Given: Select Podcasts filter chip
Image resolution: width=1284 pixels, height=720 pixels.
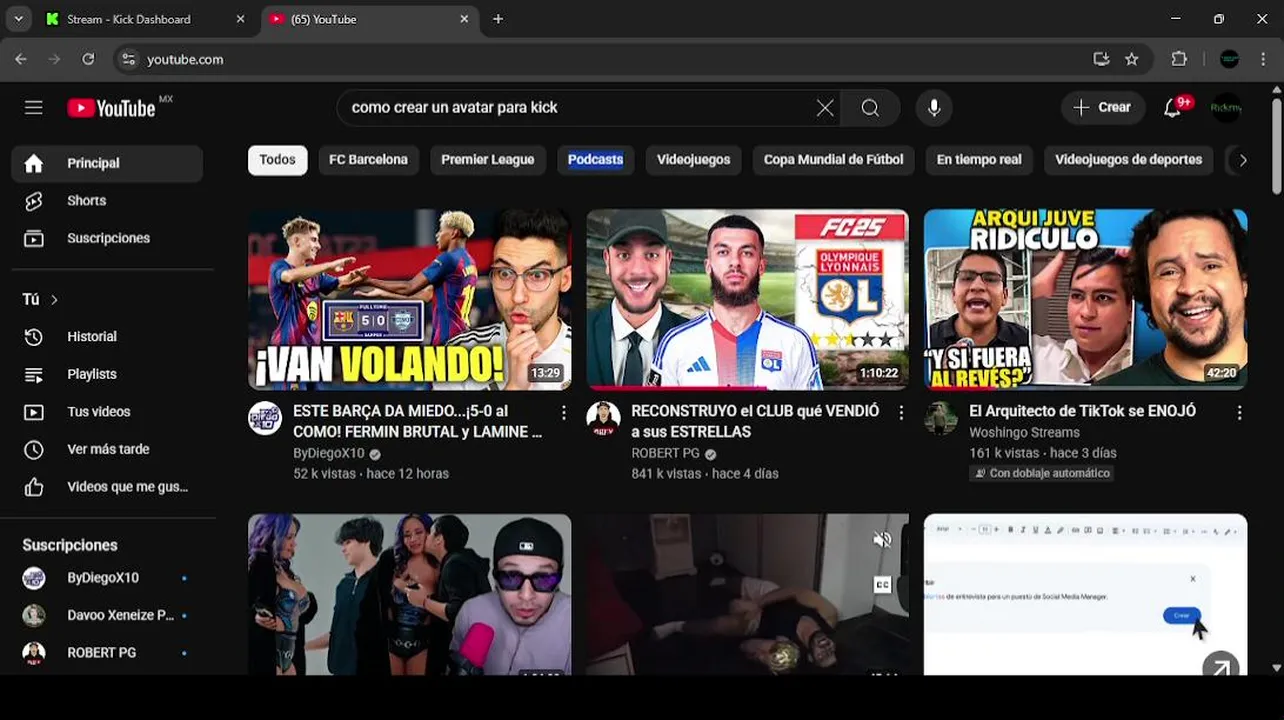Looking at the screenshot, I should (595, 160).
